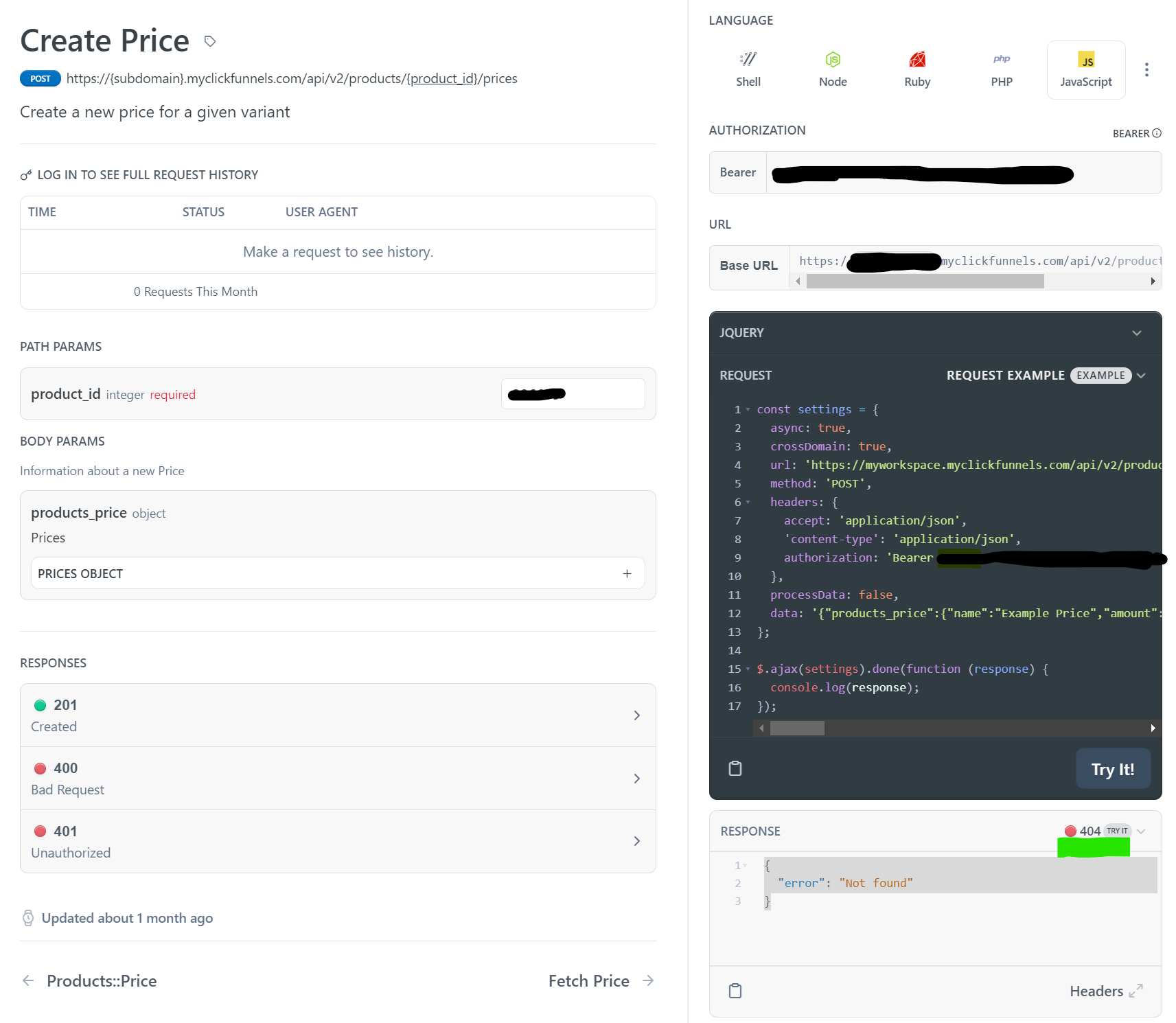The height and width of the screenshot is (1023, 1176).
Task: Click the "Not found" error value
Action: [876, 883]
